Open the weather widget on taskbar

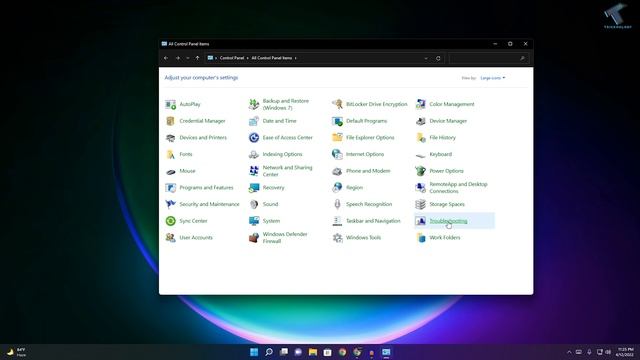click(x=16, y=352)
